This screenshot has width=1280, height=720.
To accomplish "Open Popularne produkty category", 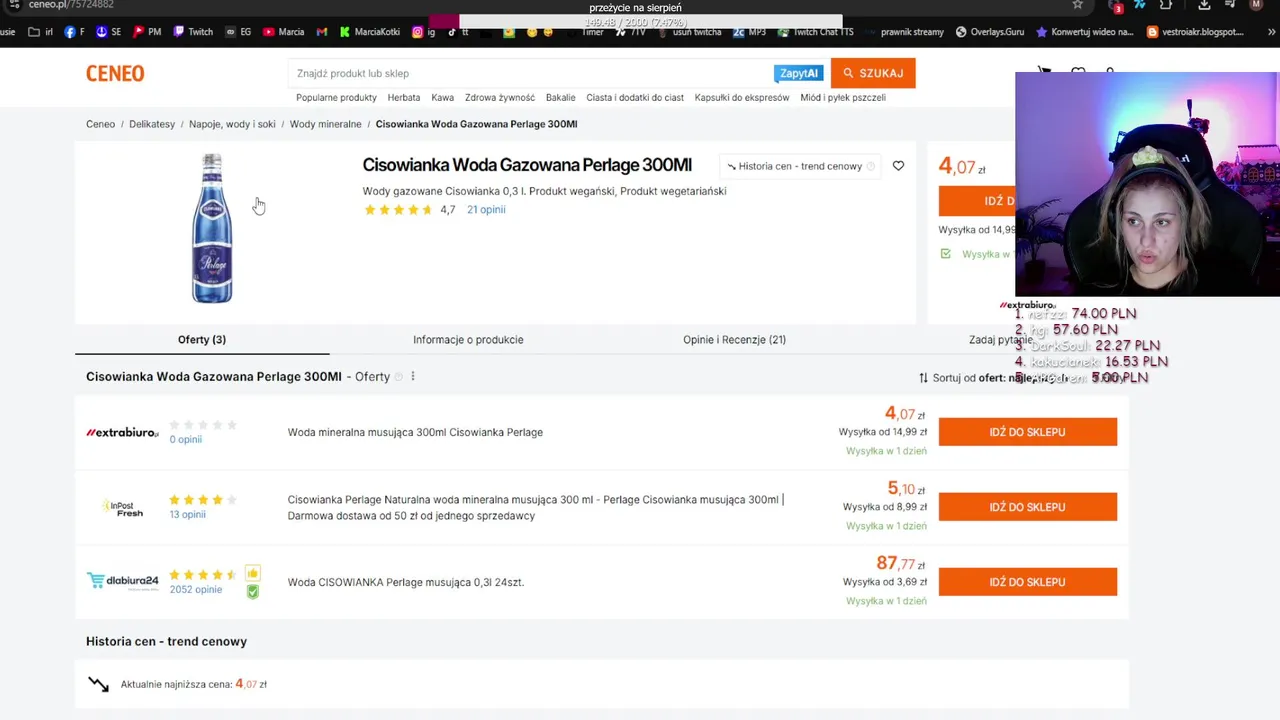I will click(336, 98).
